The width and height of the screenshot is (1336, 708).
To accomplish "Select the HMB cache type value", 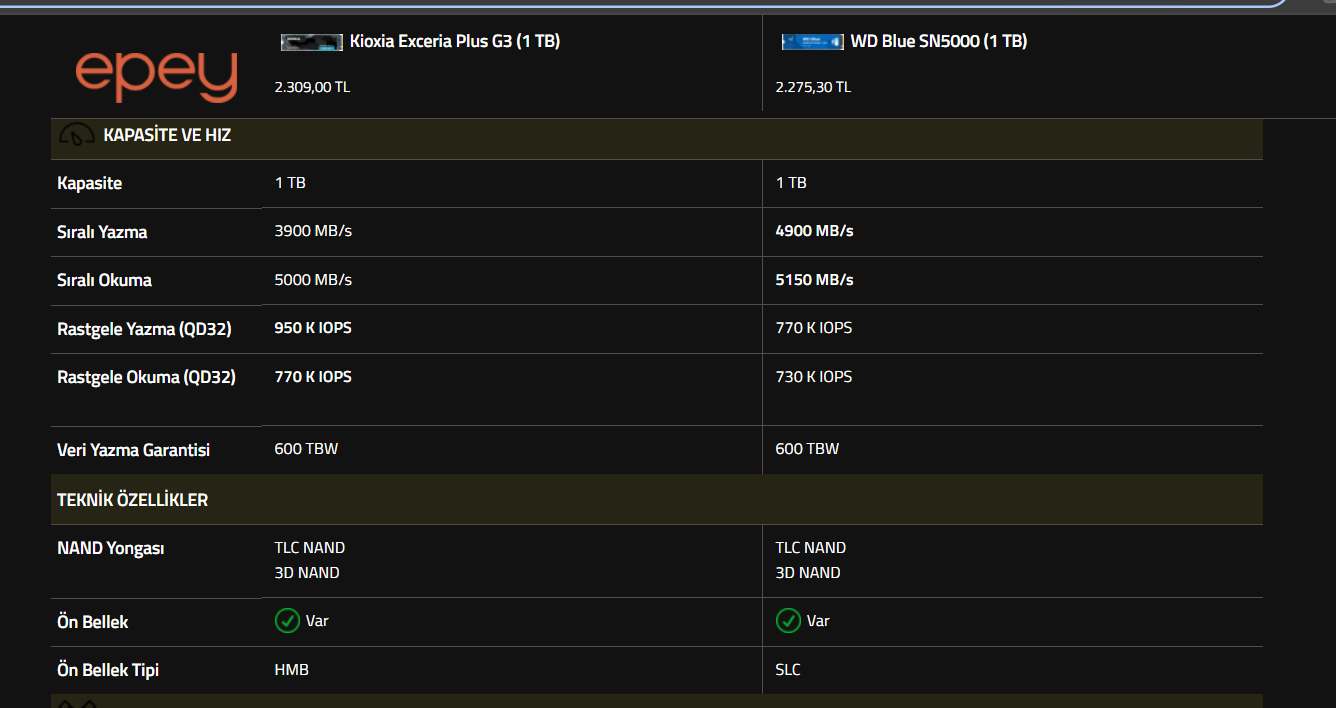I will click(292, 670).
